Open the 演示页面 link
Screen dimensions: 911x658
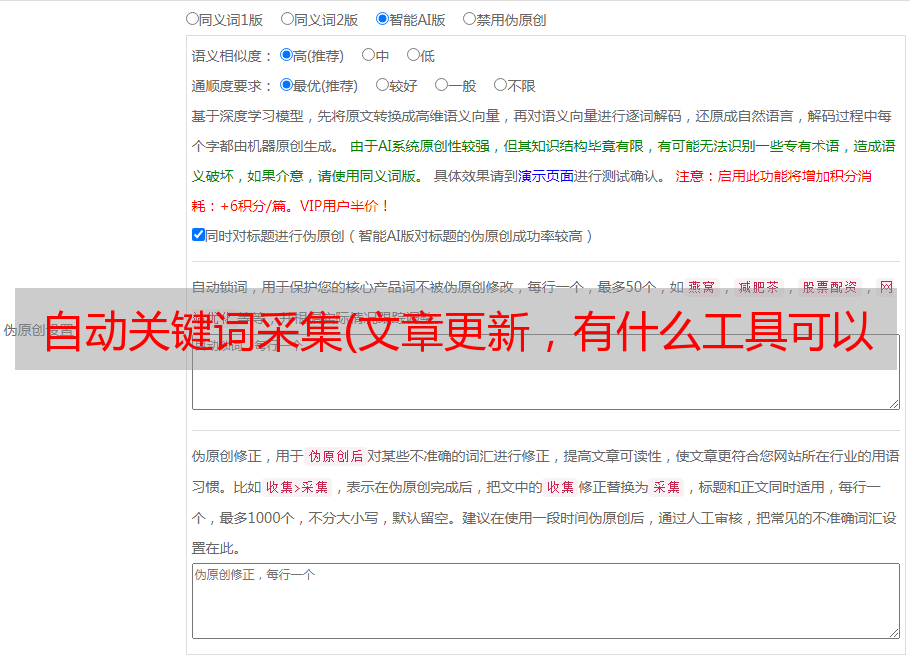tap(546, 176)
